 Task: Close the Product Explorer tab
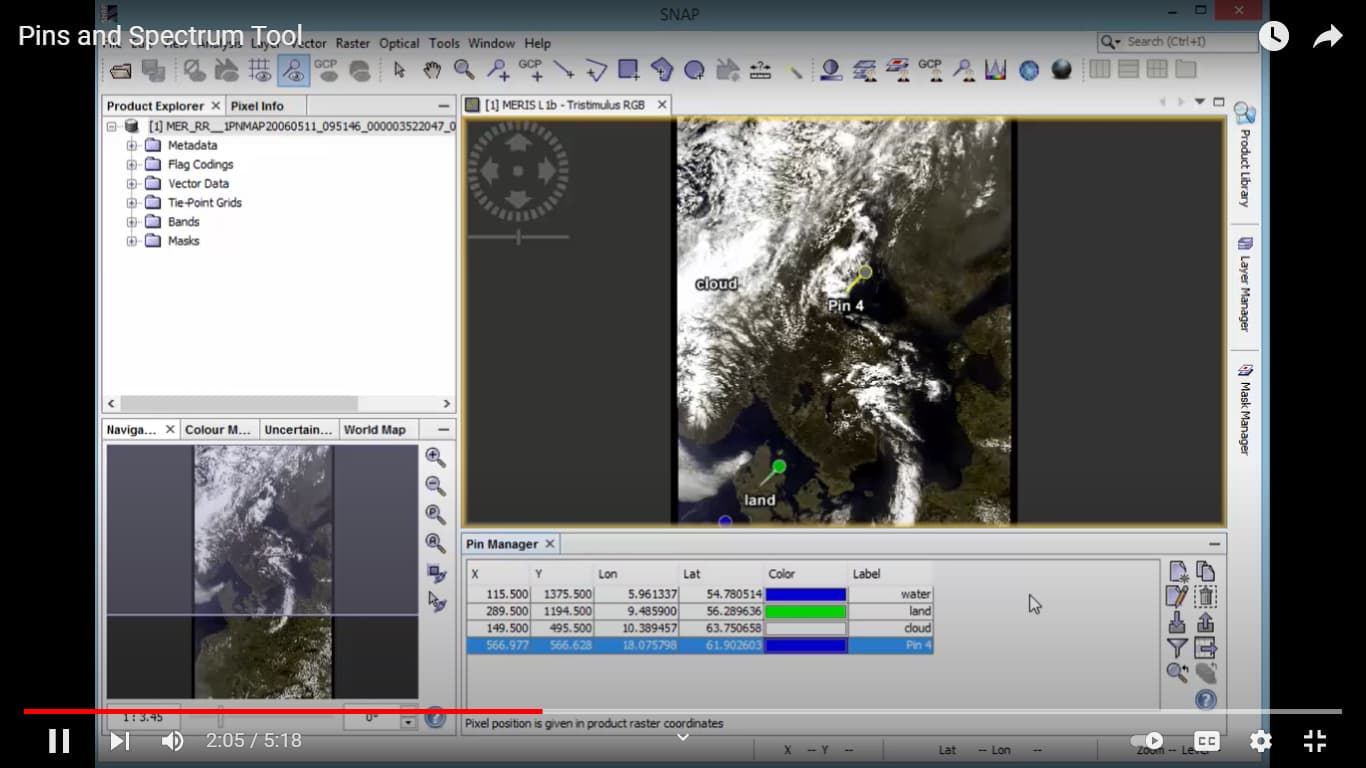tap(216, 106)
